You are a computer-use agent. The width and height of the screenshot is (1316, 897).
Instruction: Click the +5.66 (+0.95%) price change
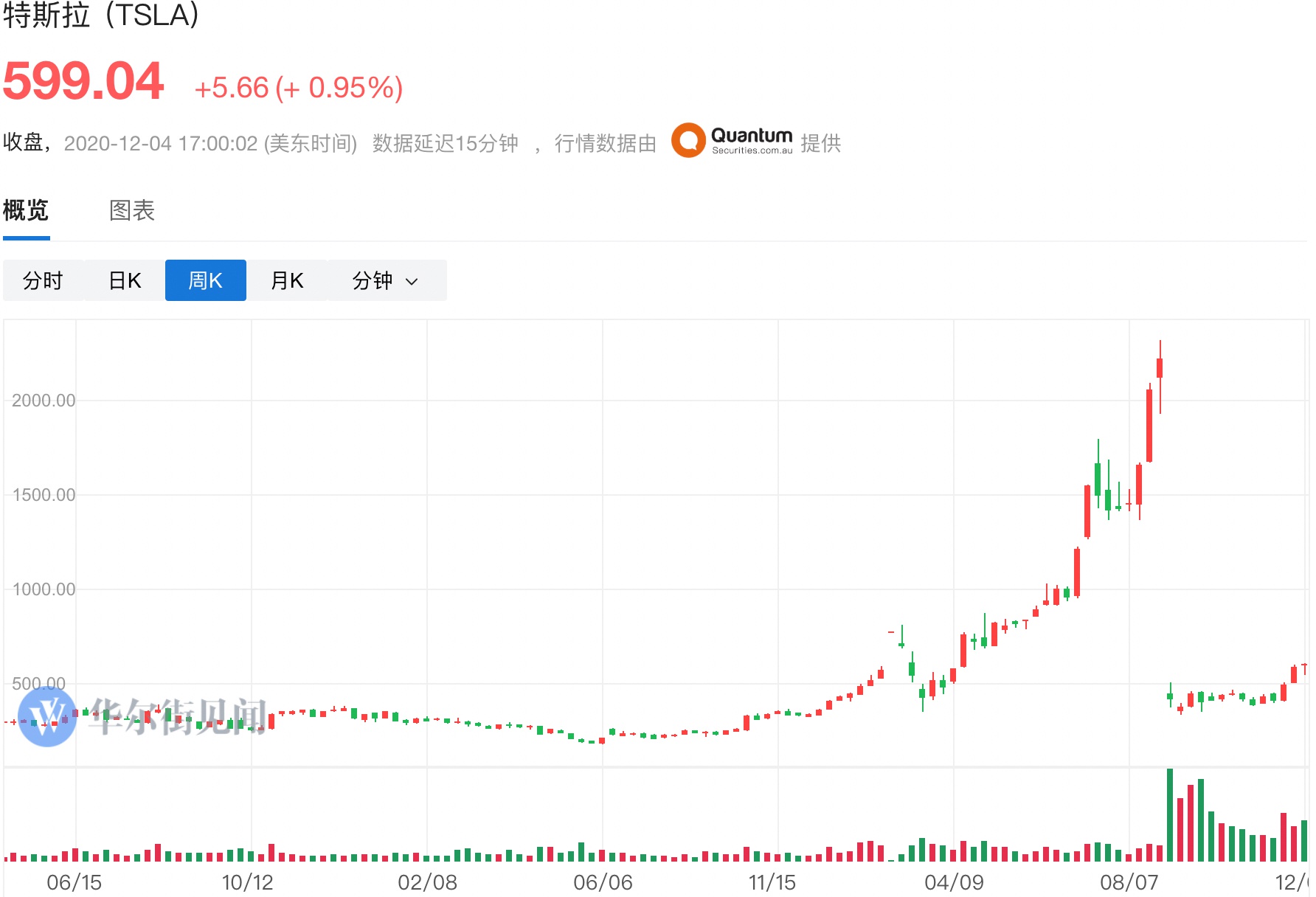(298, 88)
